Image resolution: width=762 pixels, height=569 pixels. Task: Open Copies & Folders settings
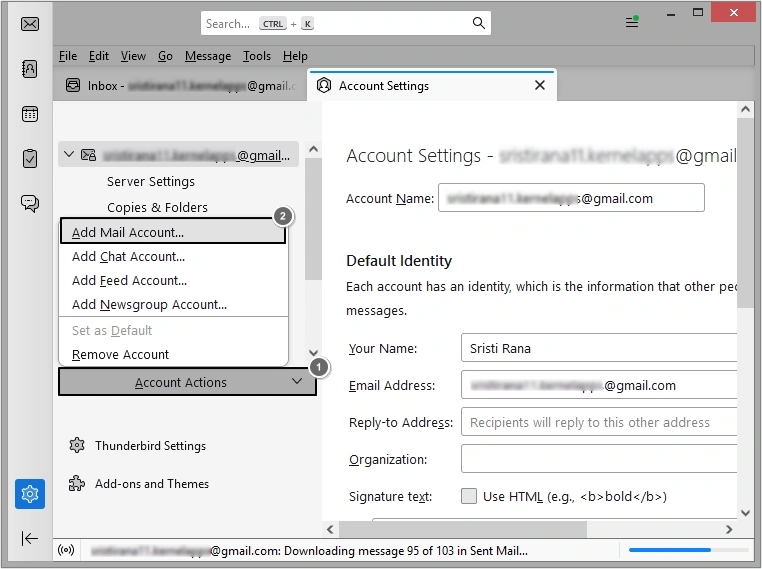tap(157, 207)
